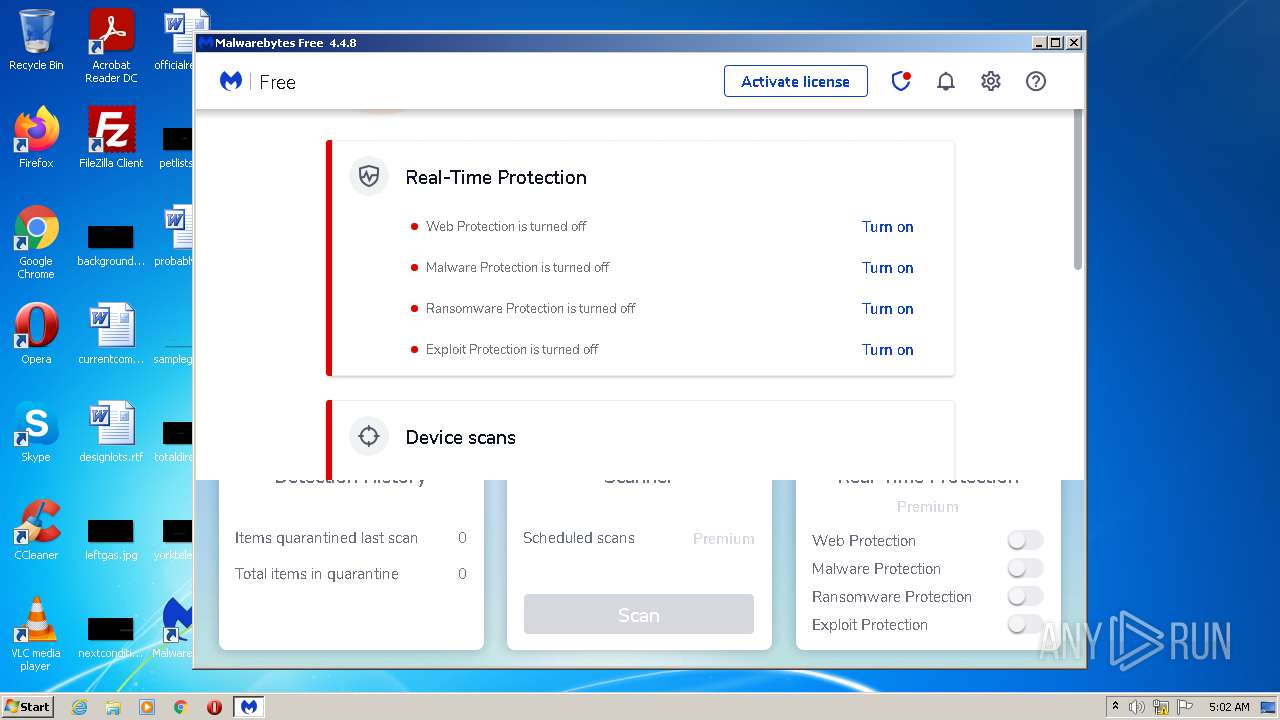The height and width of the screenshot is (720, 1280).
Task: Open the notifications bell icon
Action: [x=945, y=82]
